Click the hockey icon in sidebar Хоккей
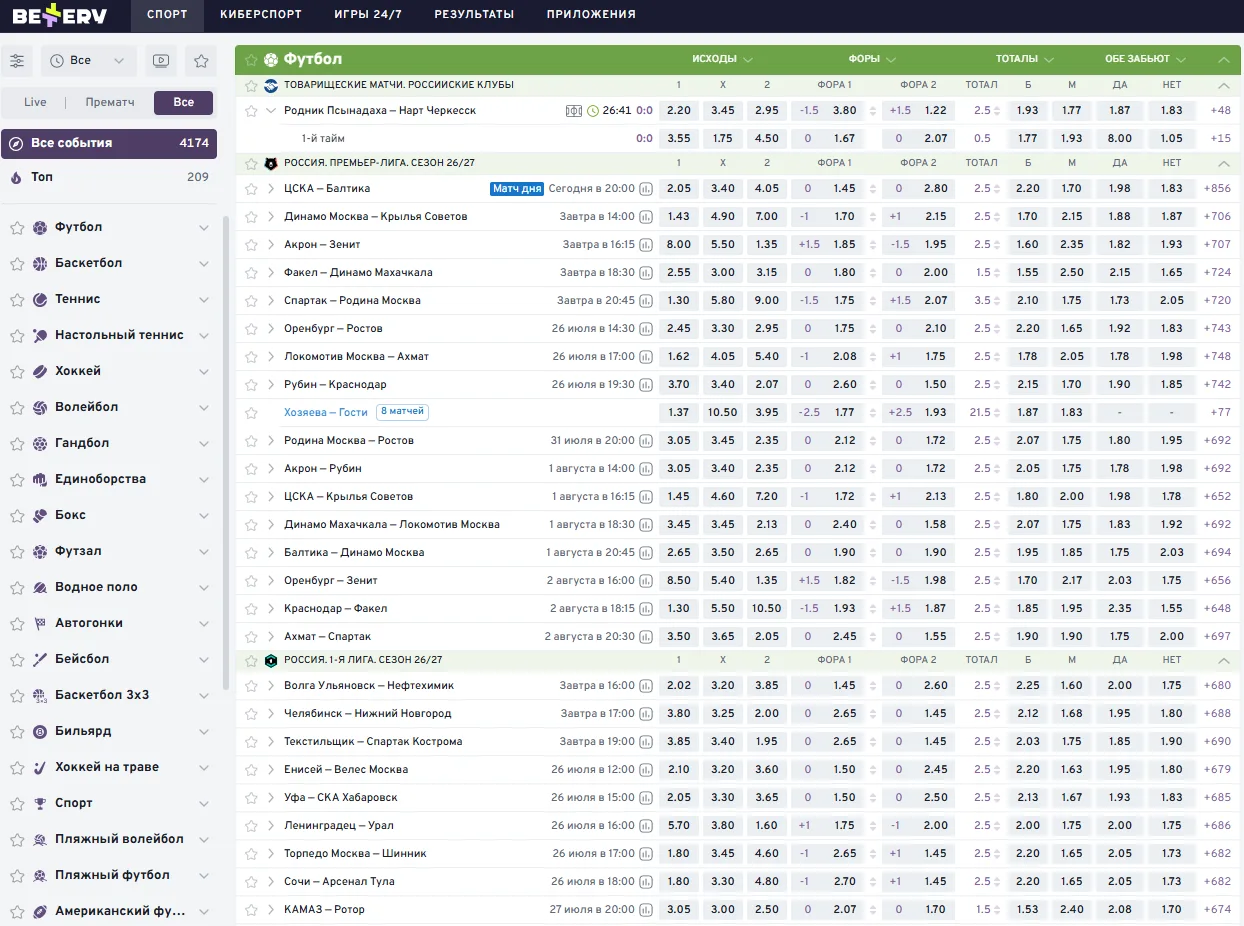 point(40,371)
